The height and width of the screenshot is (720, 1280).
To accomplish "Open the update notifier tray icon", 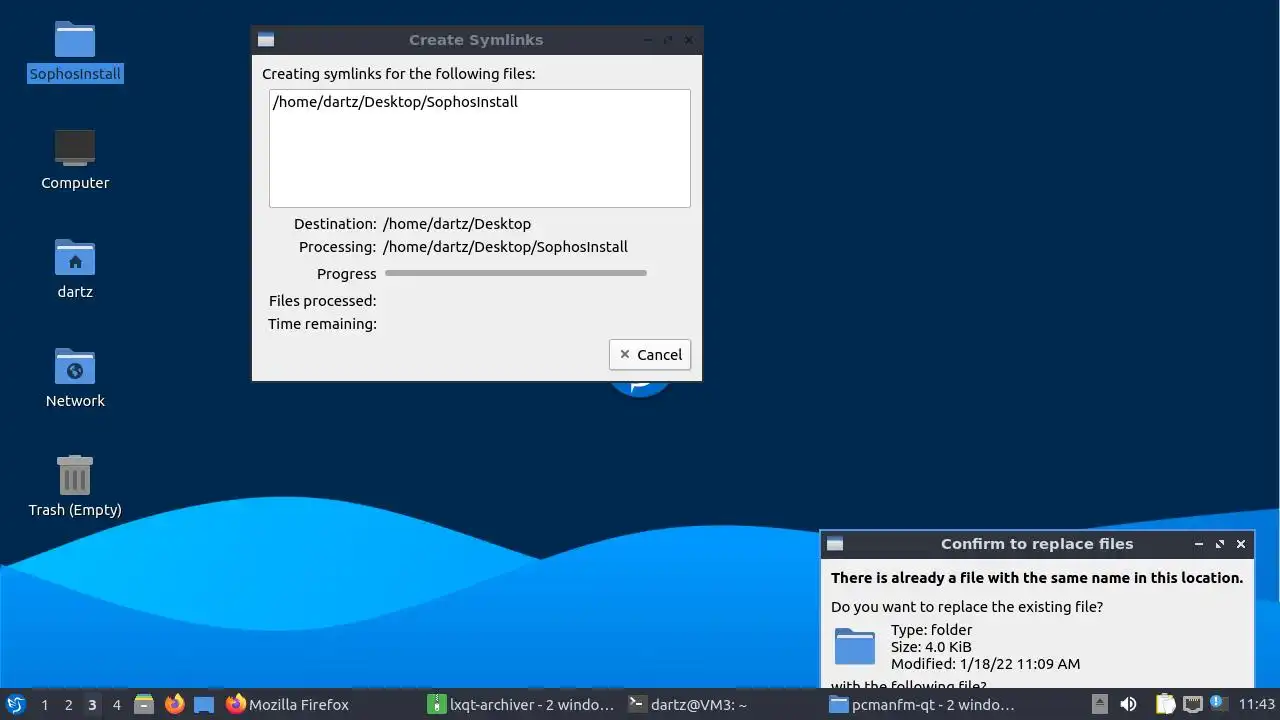I will click(1218, 704).
